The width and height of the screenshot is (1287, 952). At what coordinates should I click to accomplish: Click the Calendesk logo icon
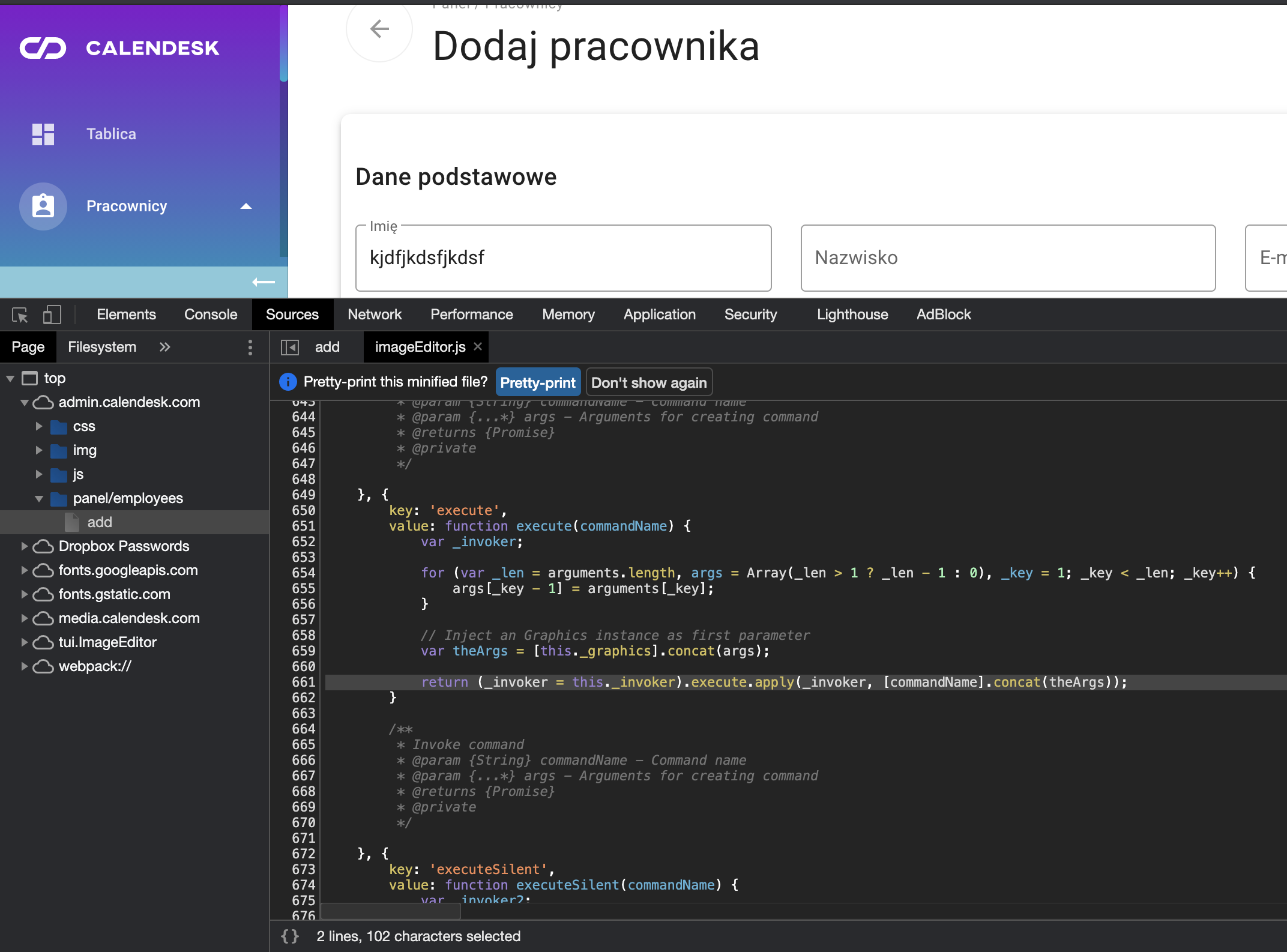43,48
